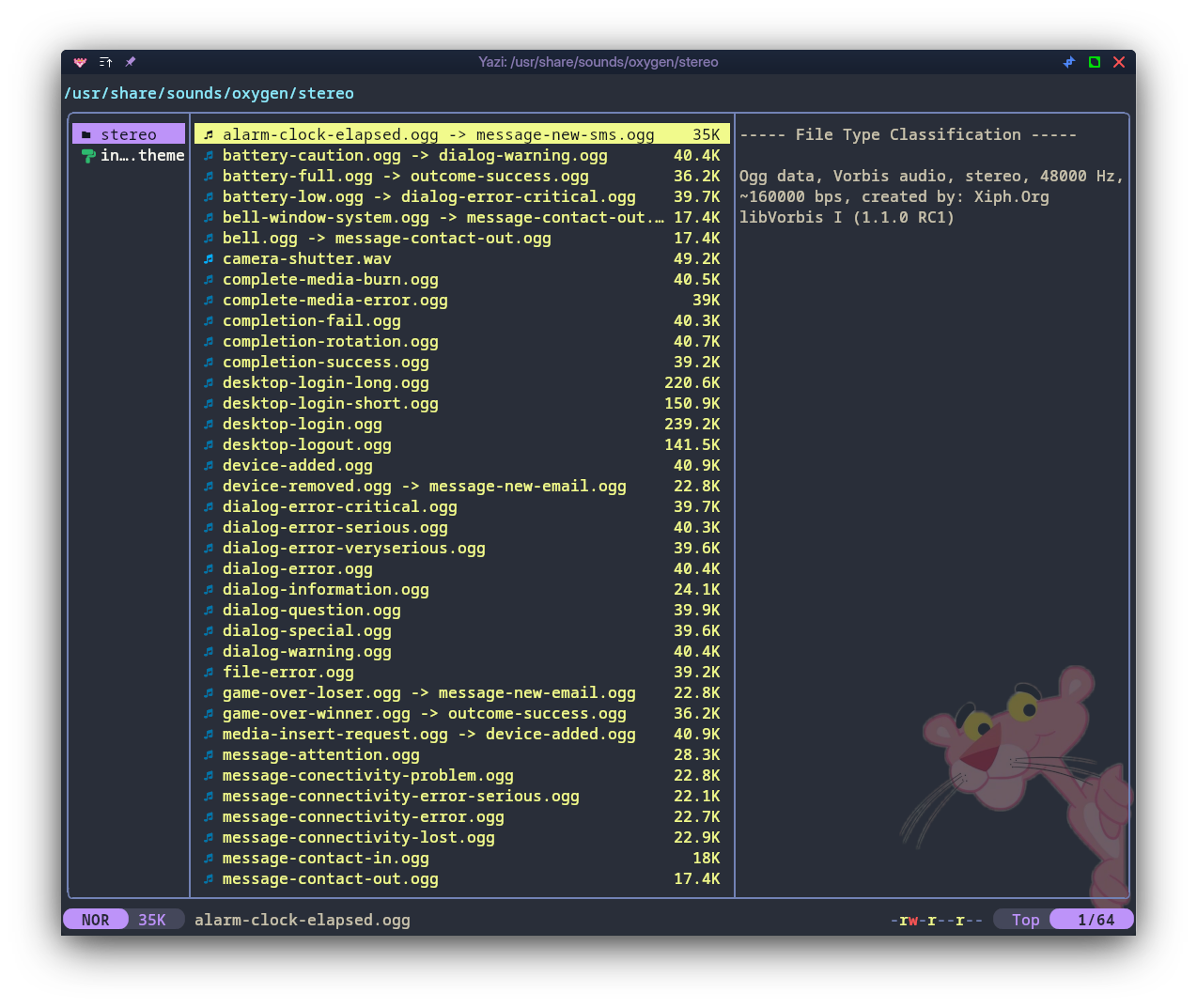Click the file permissions text in status bar
Screen dimensions: 1197x1008
[936, 920]
